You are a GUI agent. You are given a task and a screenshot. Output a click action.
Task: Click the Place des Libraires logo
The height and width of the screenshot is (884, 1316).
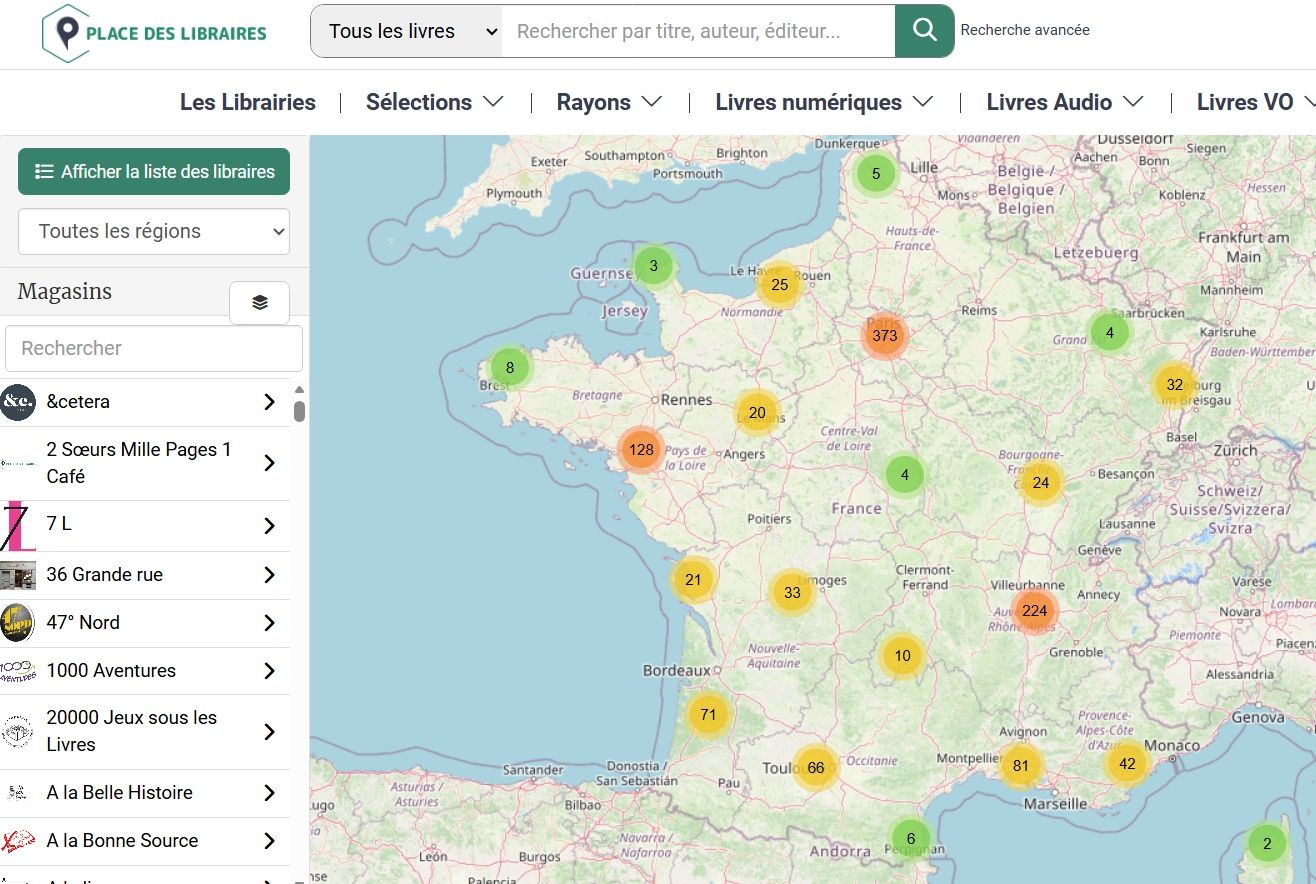click(155, 33)
